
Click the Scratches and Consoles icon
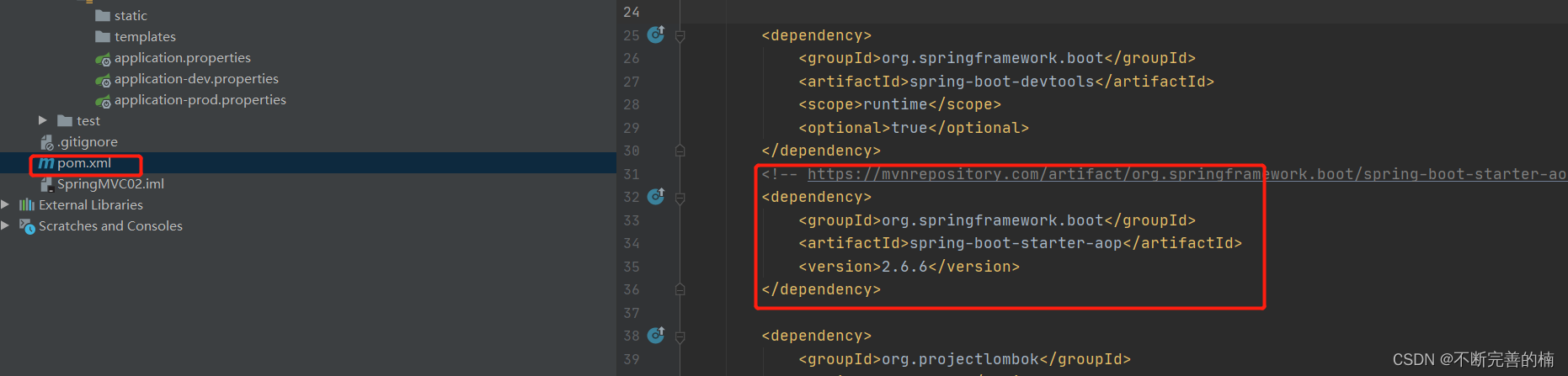pyautogui.click(x=27, y=226)
